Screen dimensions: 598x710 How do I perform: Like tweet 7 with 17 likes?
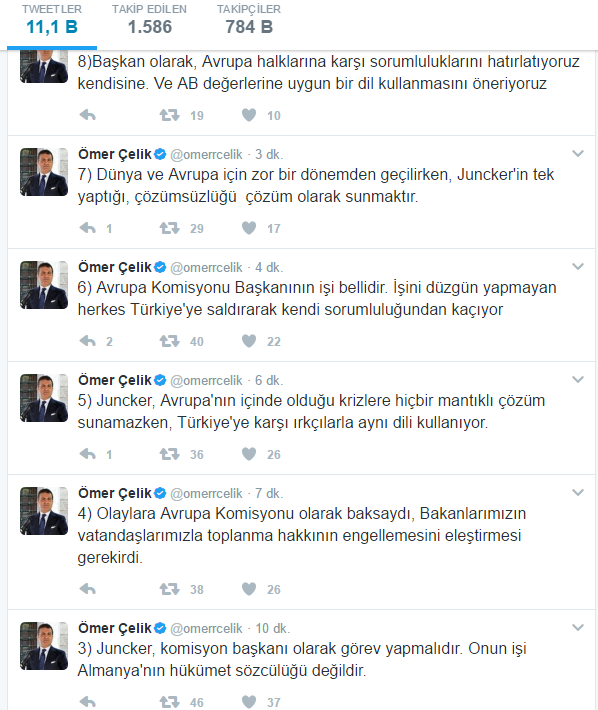pos(249,228)
